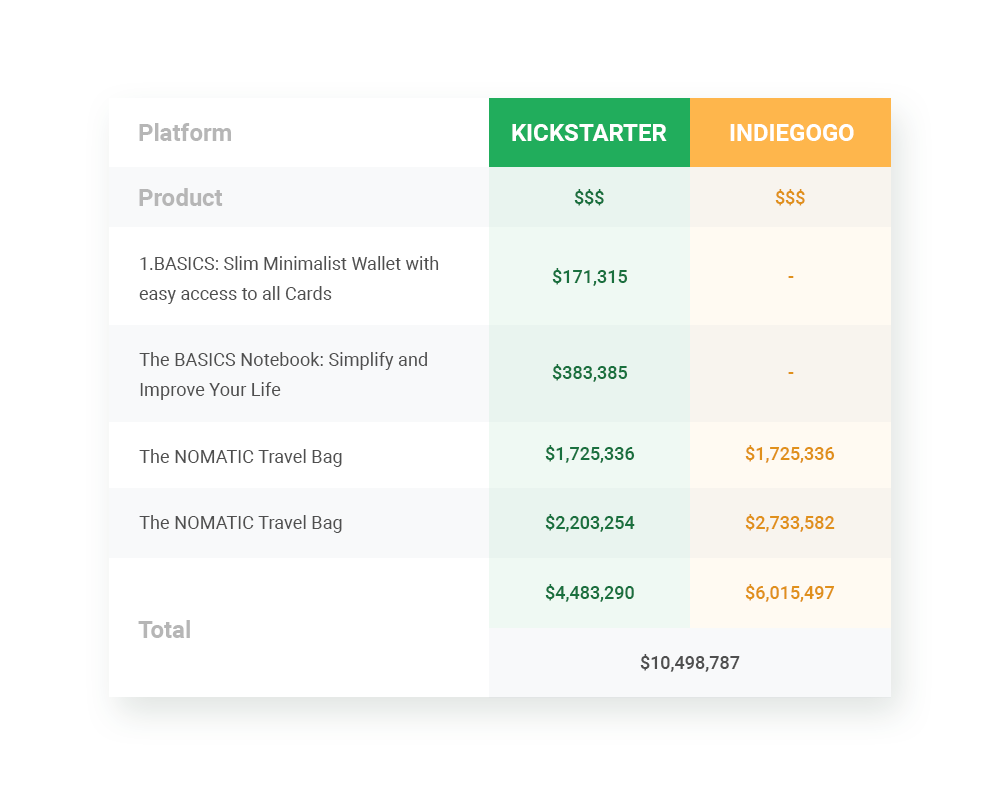Viewport: 1000px width, 800px height.
Task: Click the green $$$ Kickstarter subheader
Action: coord(589,198)
